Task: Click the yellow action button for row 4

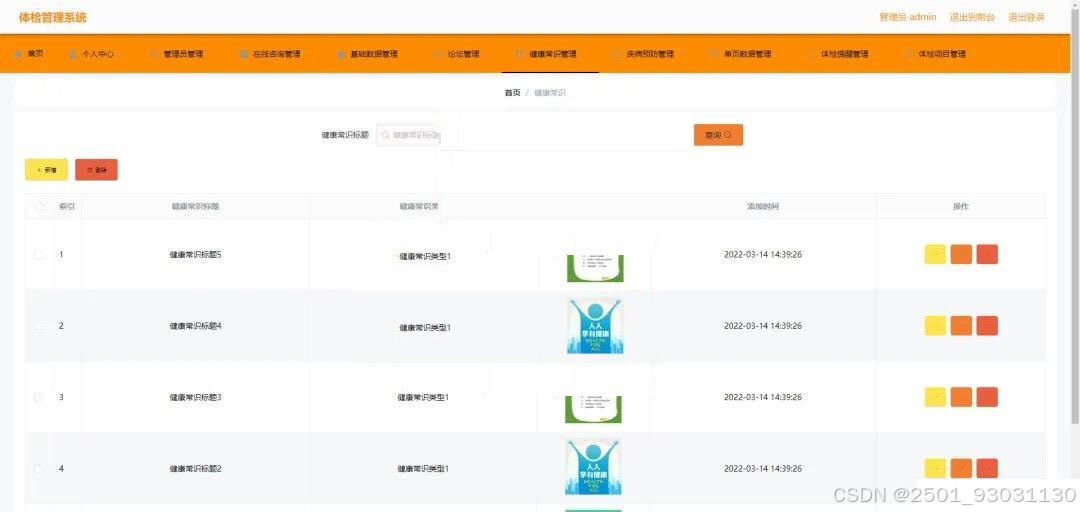Action: click(x=935, y=469)
